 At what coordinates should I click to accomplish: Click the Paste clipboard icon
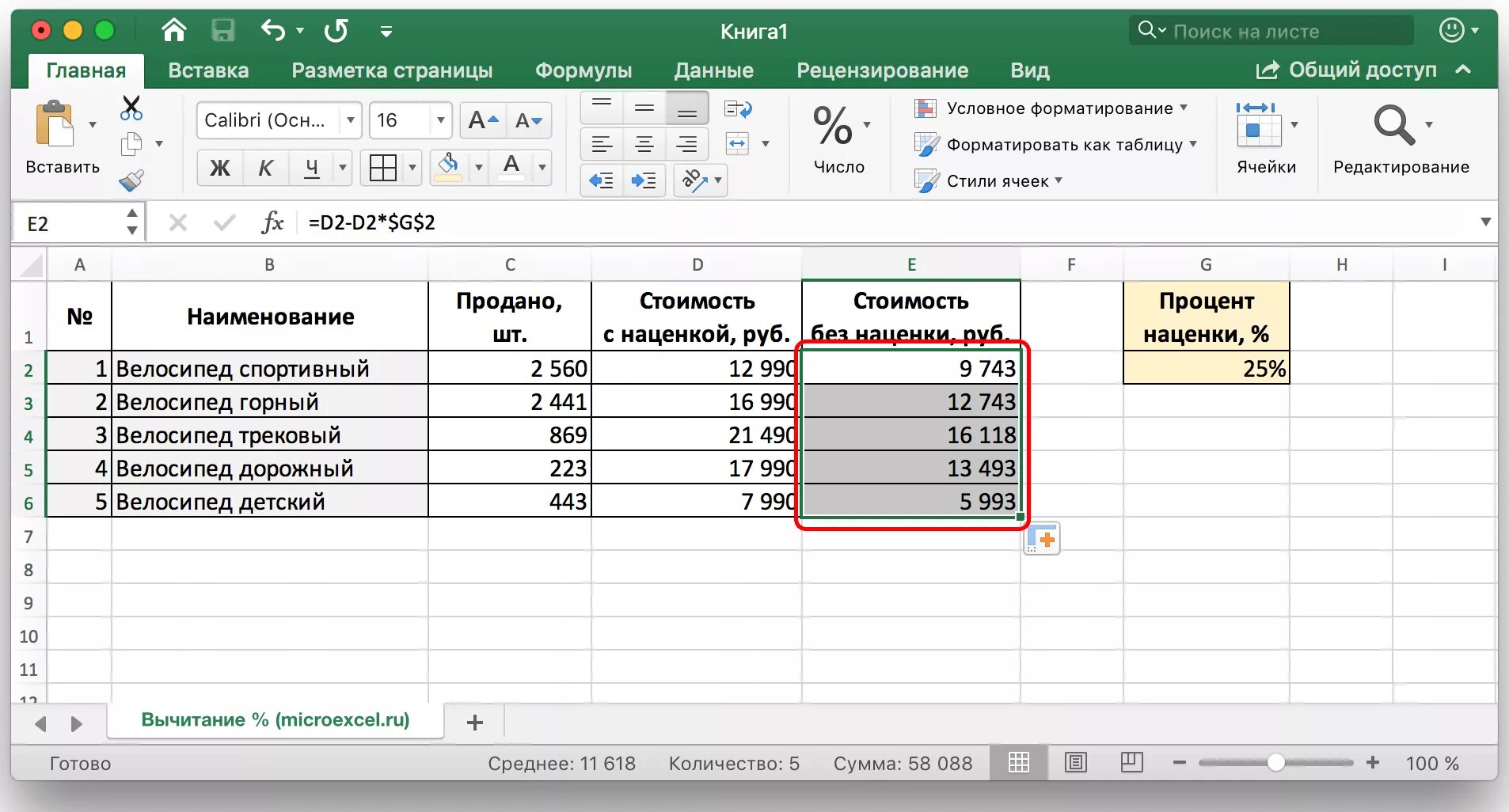tap(55, 124)
